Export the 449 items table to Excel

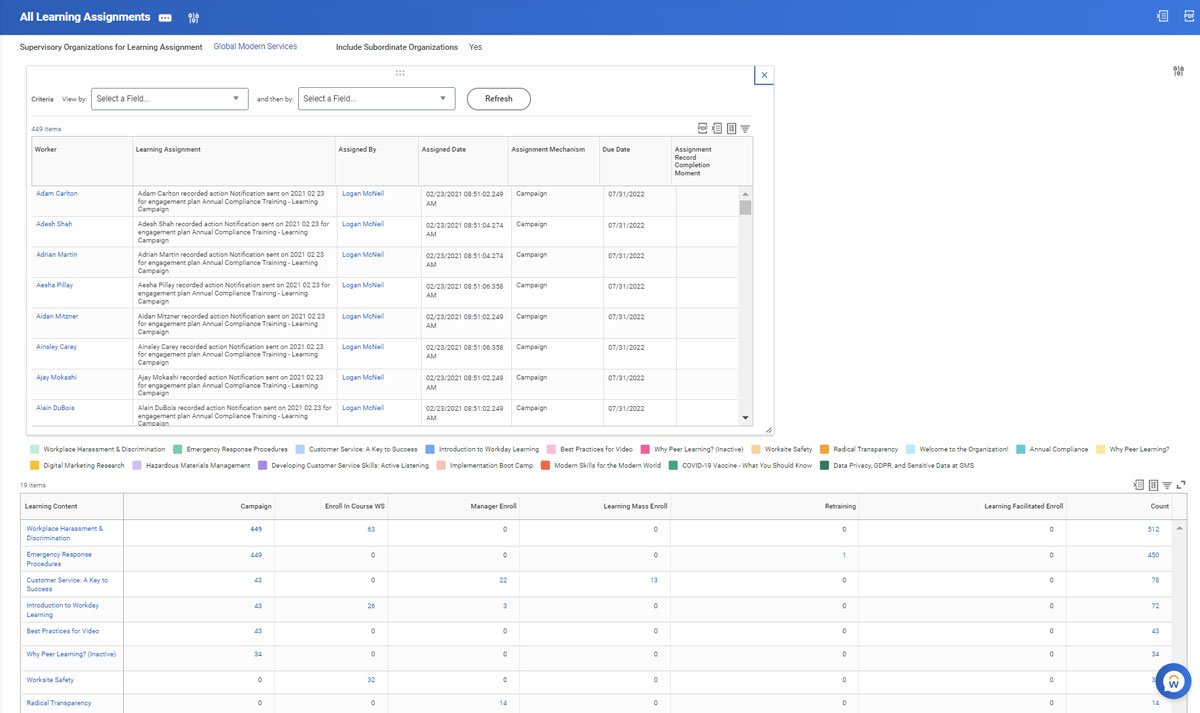click(717, 128)
